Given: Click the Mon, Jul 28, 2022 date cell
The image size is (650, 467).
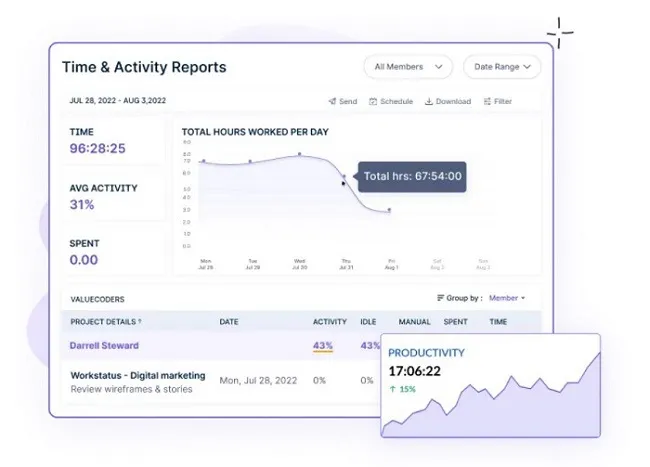Looking at the screenshot, I should (258, 380).
